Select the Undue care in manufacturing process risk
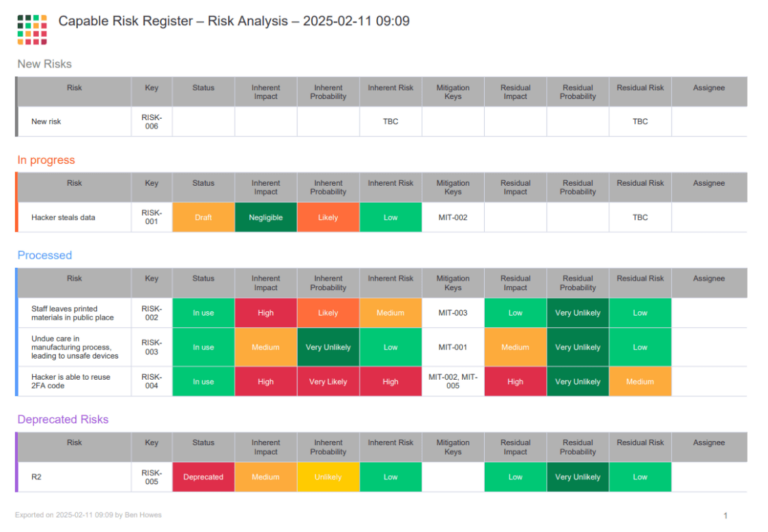Screen dimensions: 768x532 click(74, 347)
